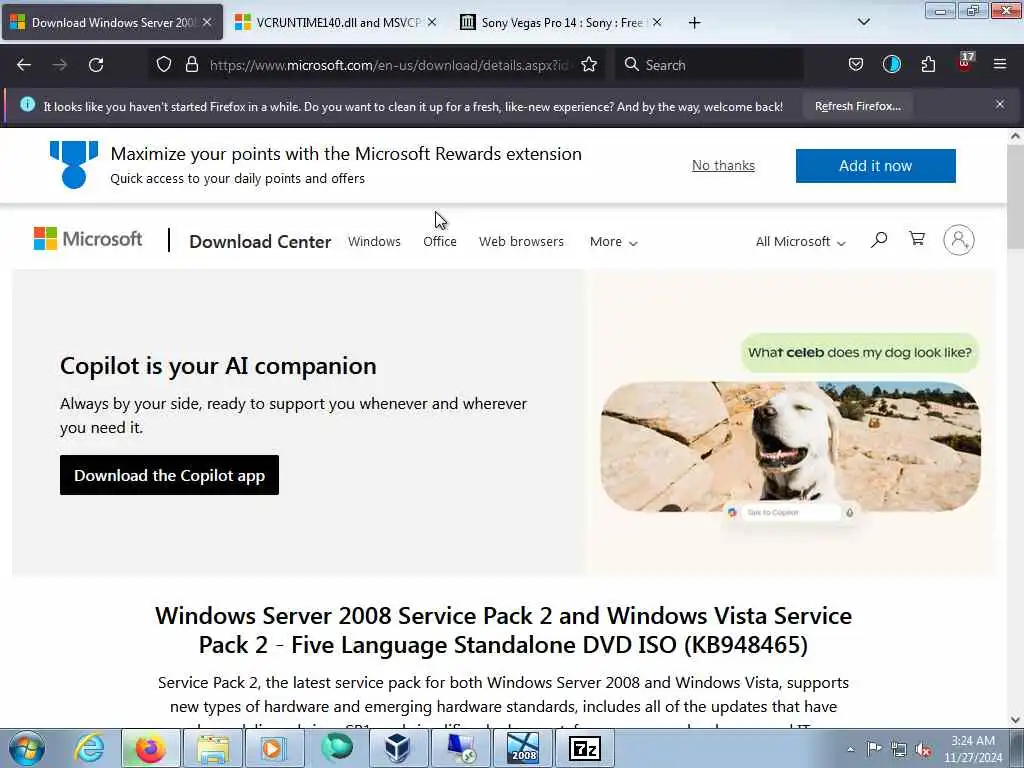Open the VirtualBox cube taskbar icon
The image size is (1024, 768).
point(397,748)
